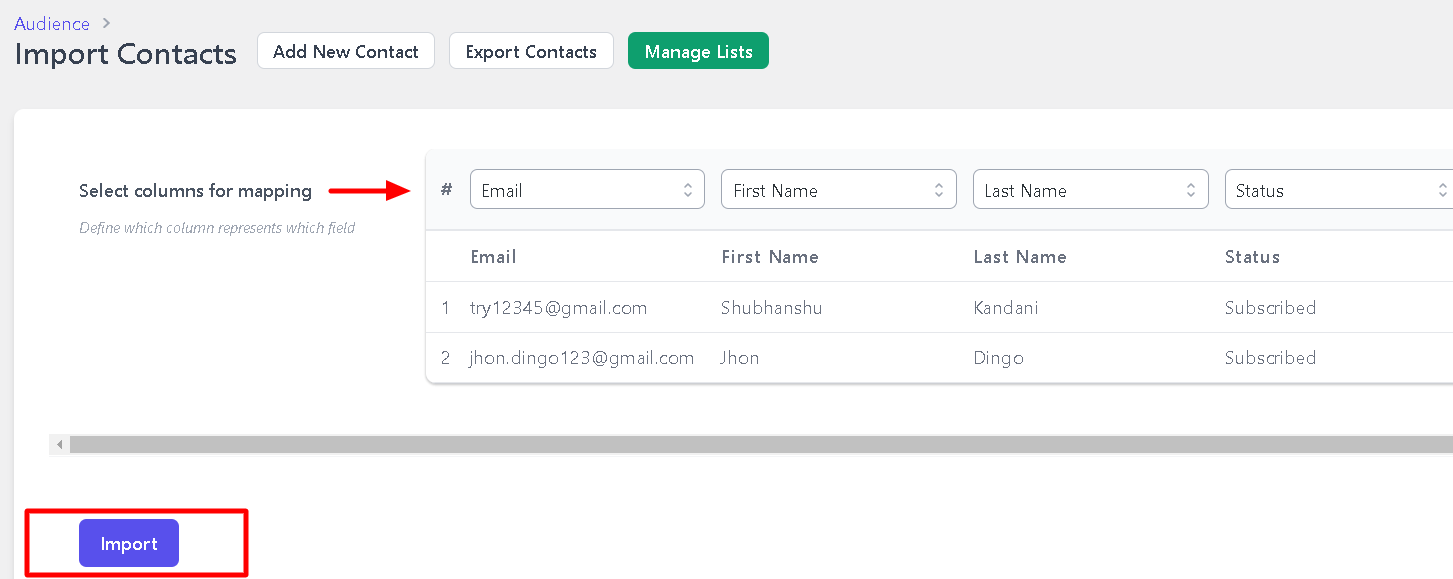Image resolution: width=1453 pixels, height=579 pixels.
Task: Open Add New Contact form
Action: click(346, 51)
